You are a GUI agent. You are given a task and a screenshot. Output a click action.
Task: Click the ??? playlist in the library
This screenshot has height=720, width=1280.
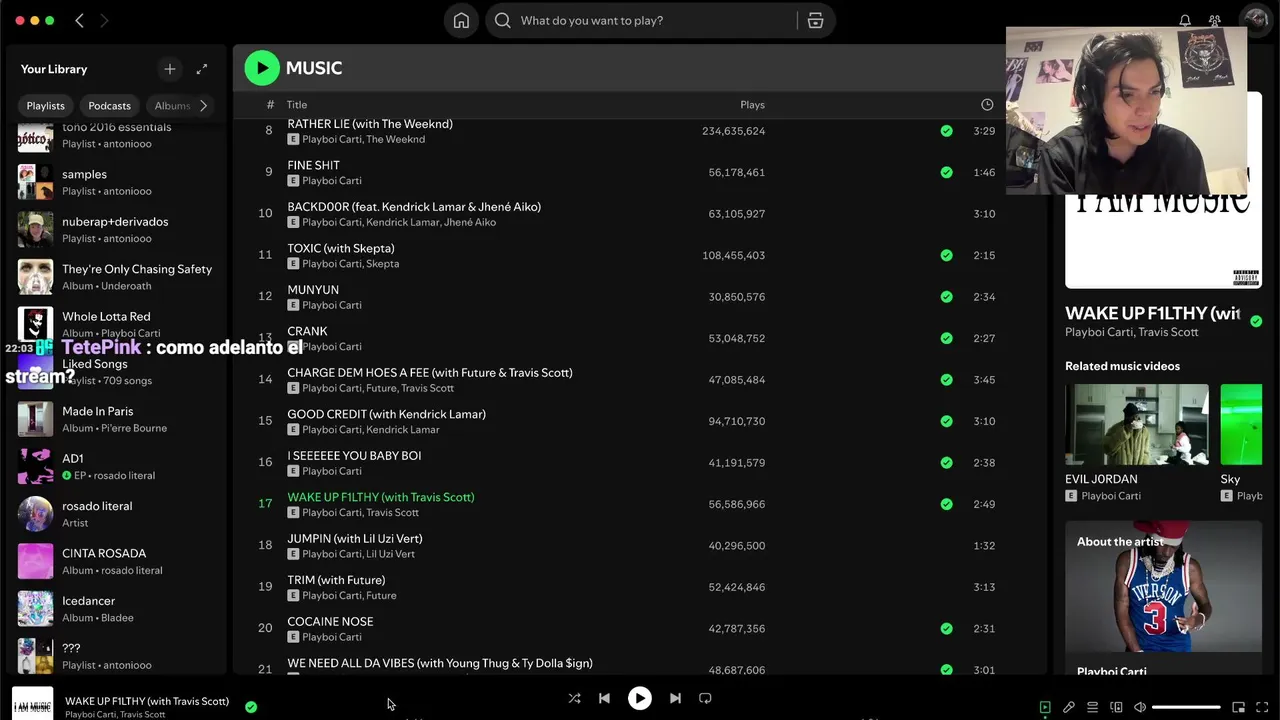[x=118, y=656]
